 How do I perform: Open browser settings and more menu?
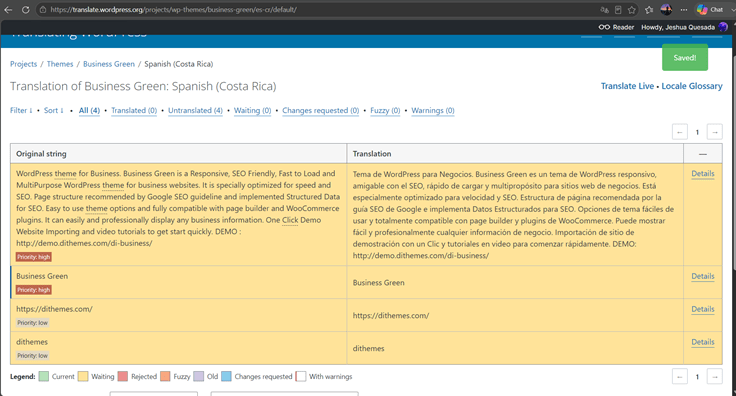(684, 9)
